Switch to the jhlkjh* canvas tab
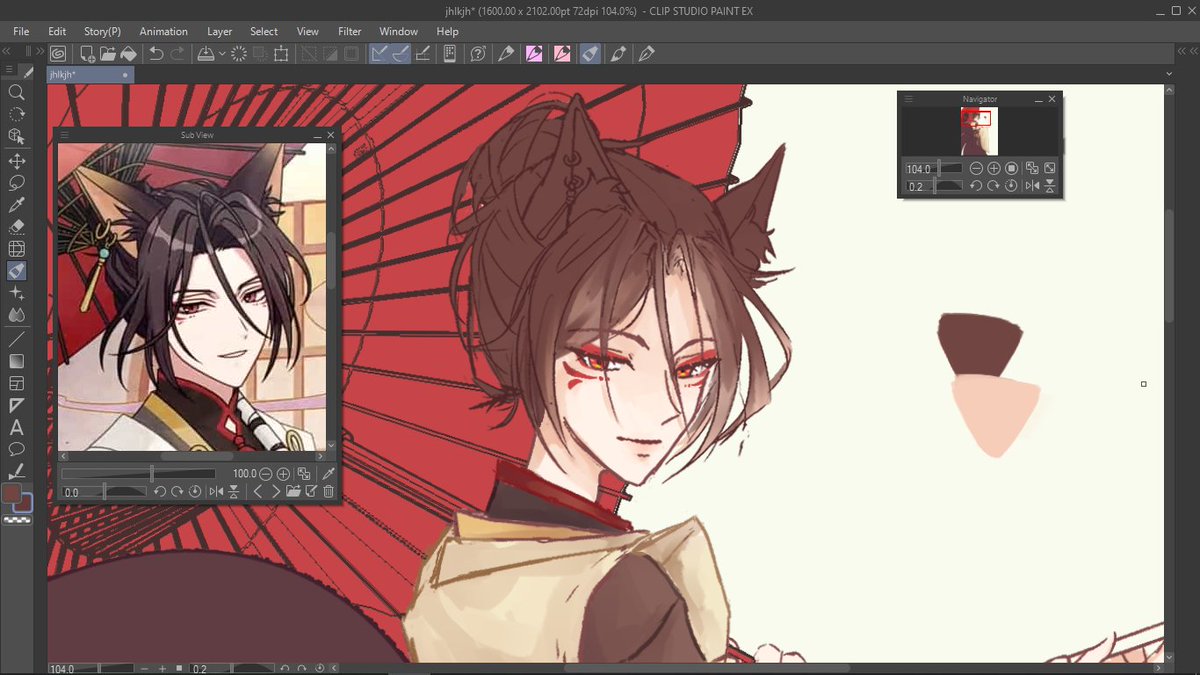 [90, 74]
